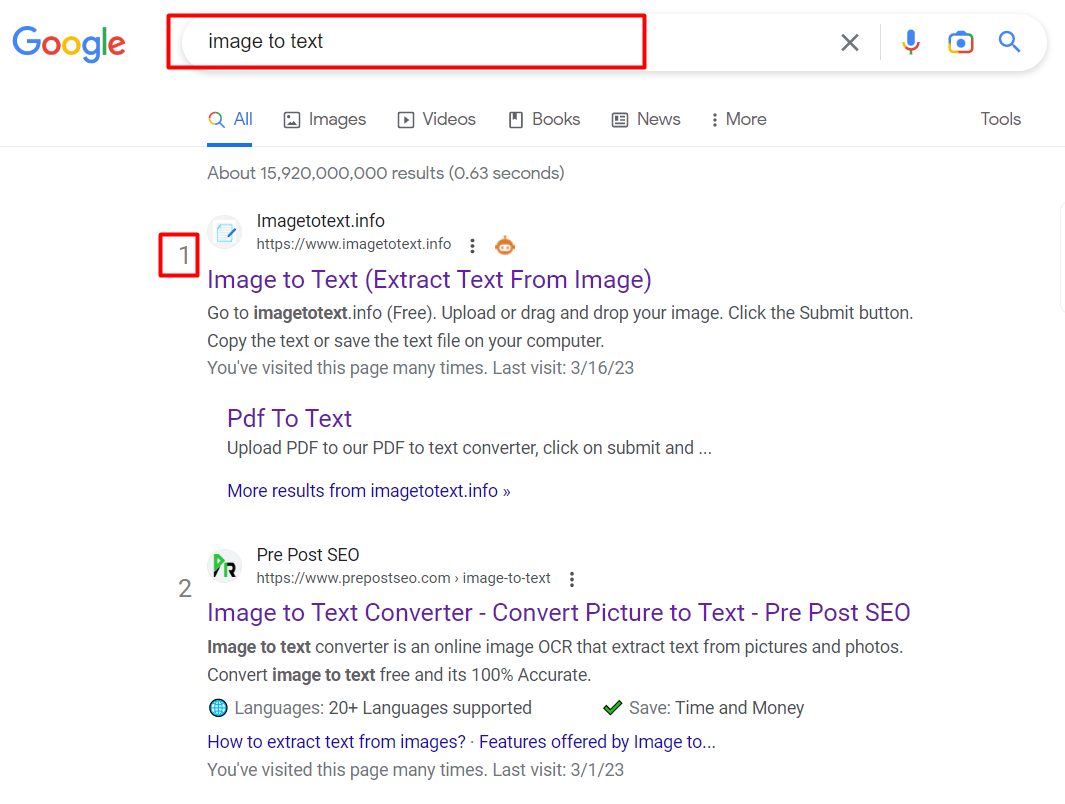
Task: Click 'Last visit: 3/1/23' visited note
Action: 558,770
